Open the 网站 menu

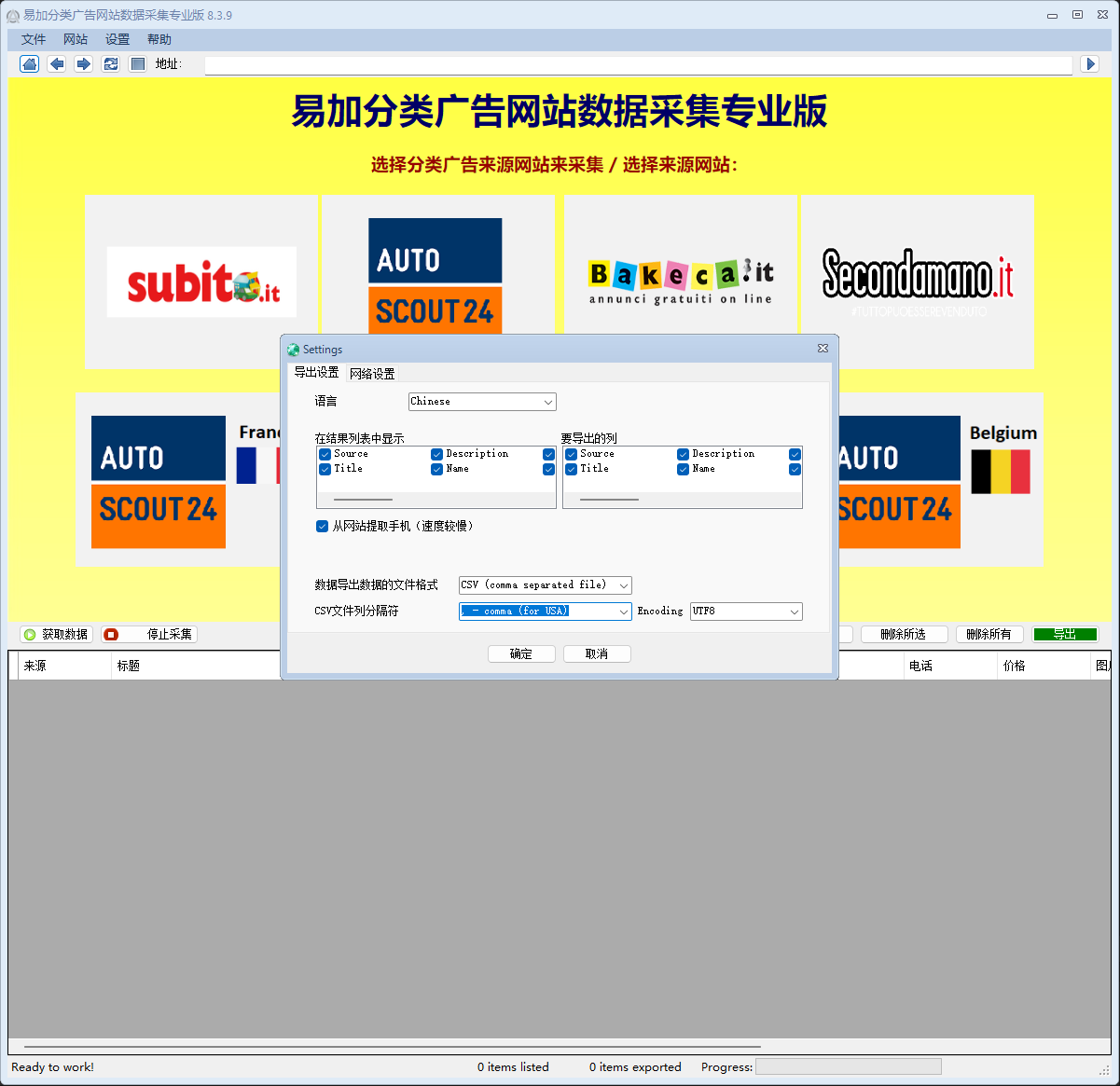tap(76, 39)
